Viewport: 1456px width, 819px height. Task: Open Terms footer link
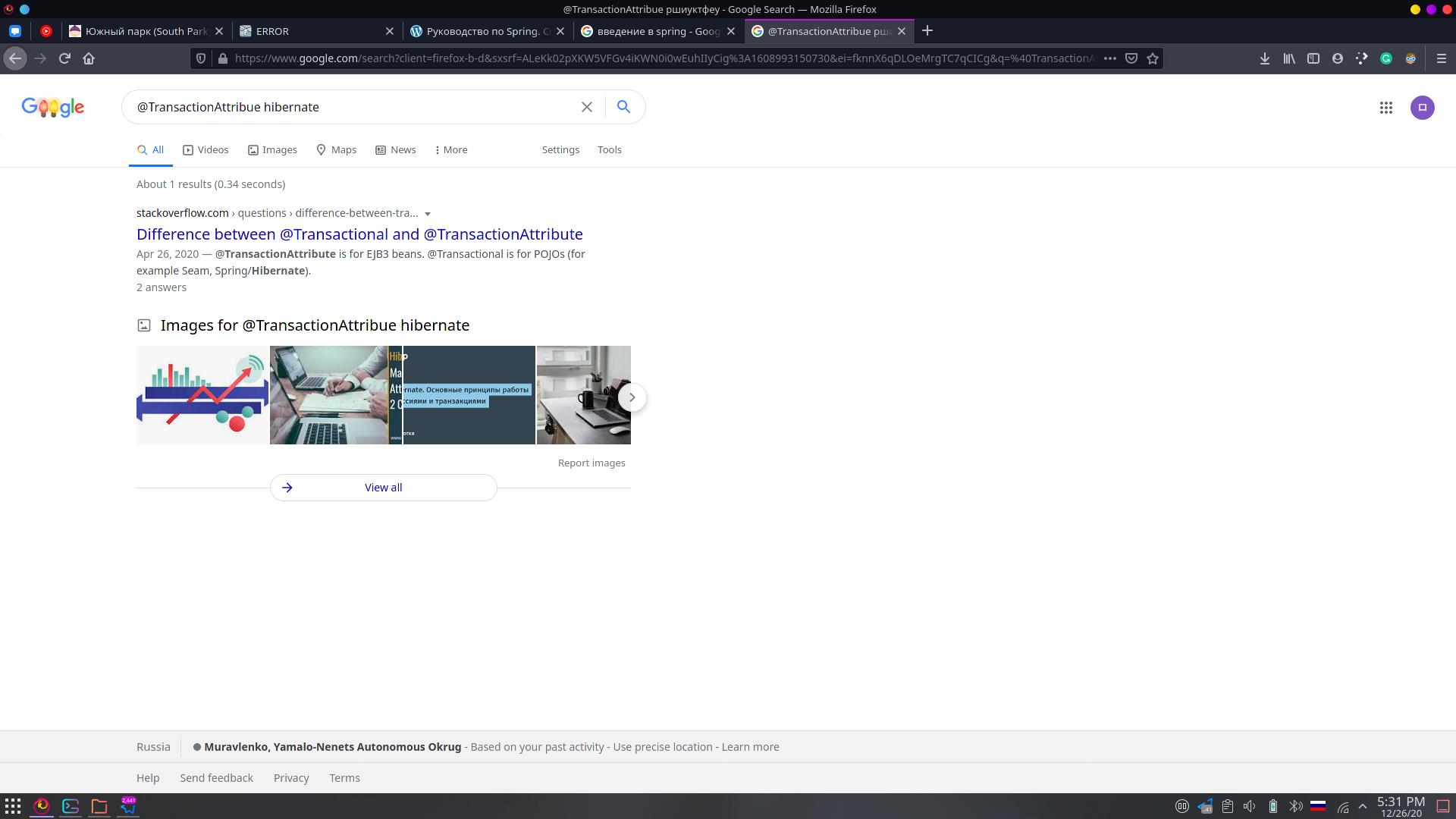pyautogui.click(x=344, y=778)
